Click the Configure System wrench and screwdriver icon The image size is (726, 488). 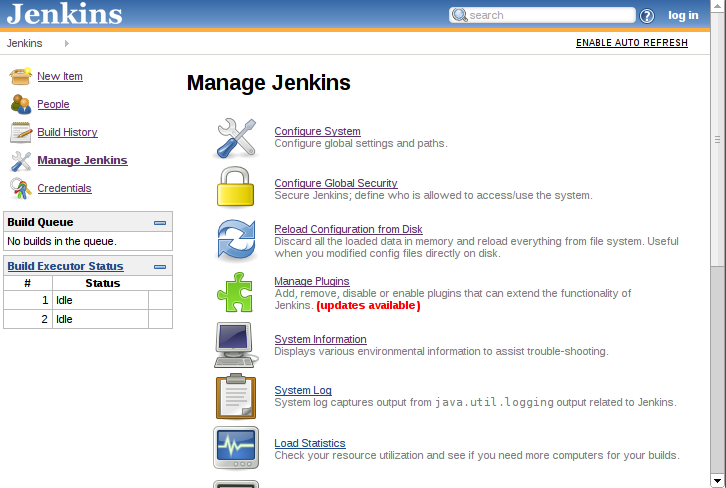(x=236, y=138)
